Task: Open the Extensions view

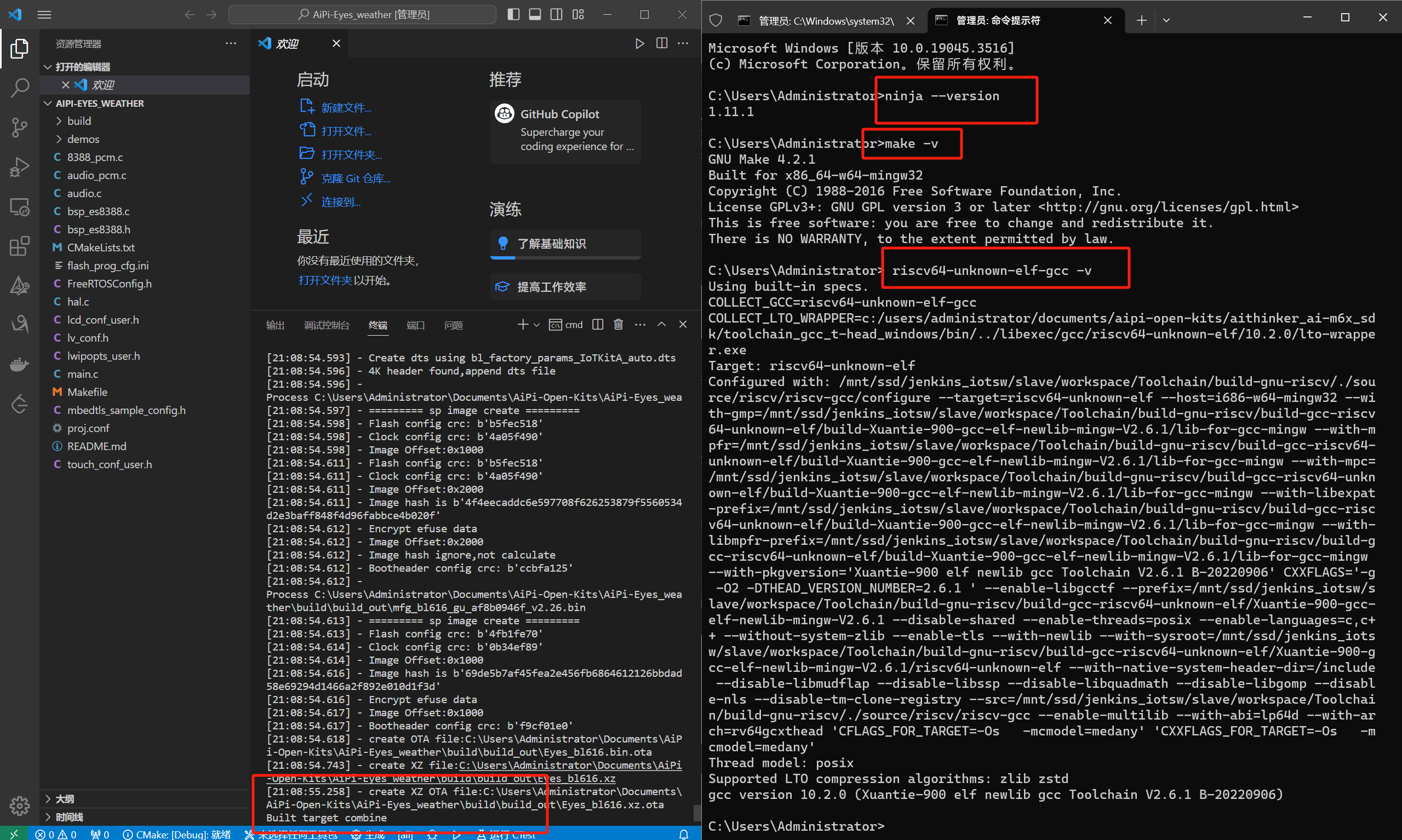Action: [19, 246]
